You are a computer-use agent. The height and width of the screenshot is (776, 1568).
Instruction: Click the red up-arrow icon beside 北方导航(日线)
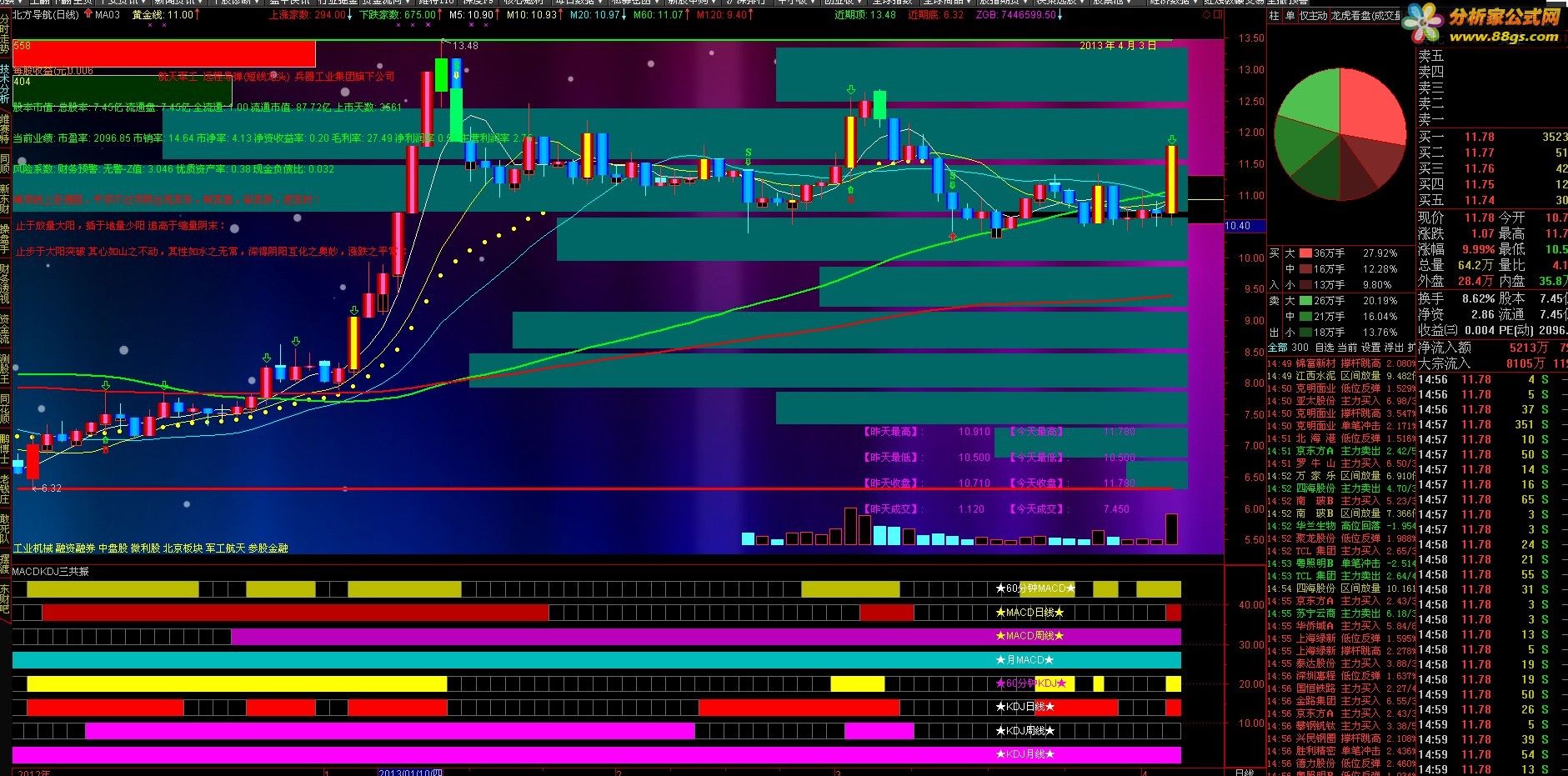[88, 14]
